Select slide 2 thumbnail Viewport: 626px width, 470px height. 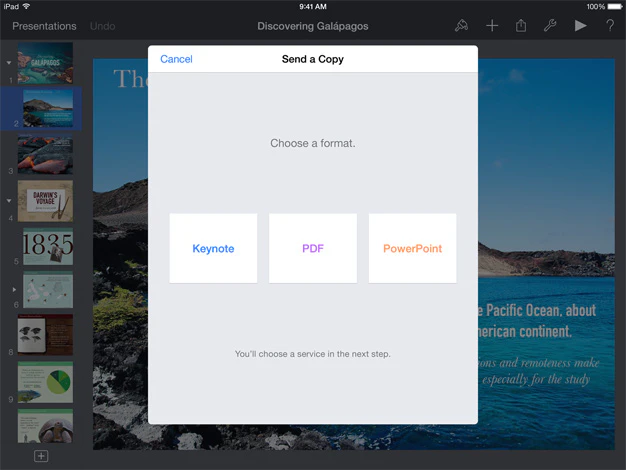pos(48,108)
